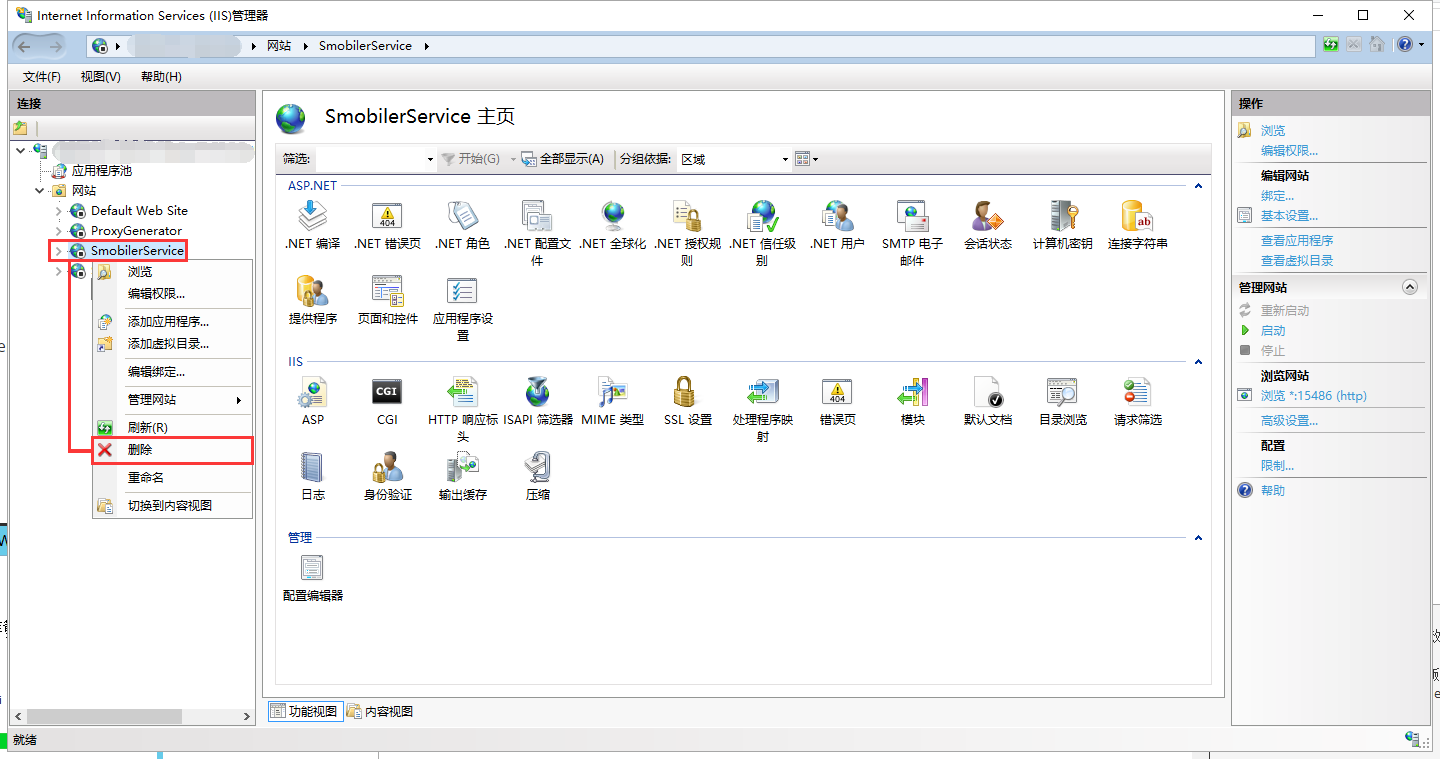Open the CGI feature icon
Viewport: 1440px width, 759px height.
387,401
